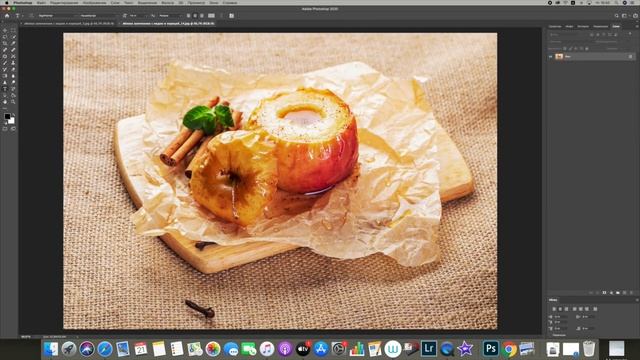Open the Warp Text dialog
This screenshot has height=360, width=640.
222,16
